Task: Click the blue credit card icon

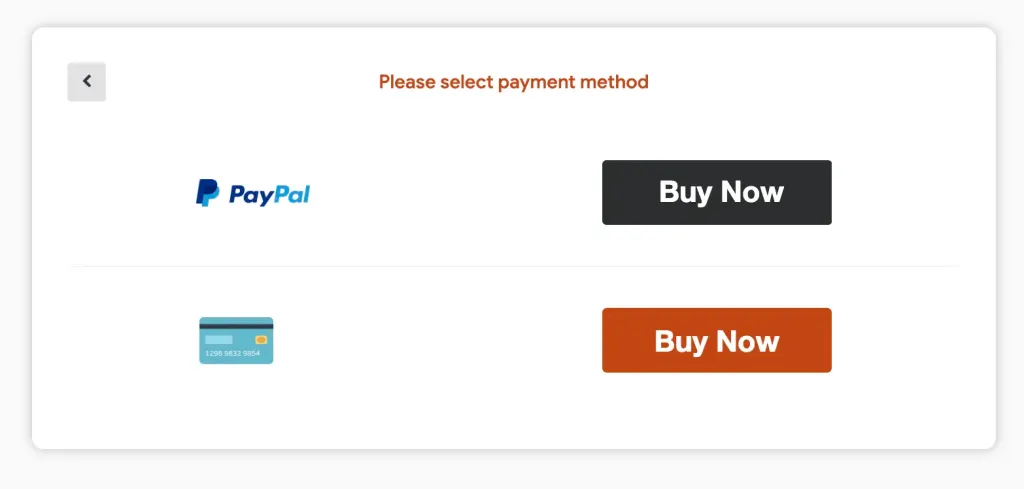Action: pos(236,340)
